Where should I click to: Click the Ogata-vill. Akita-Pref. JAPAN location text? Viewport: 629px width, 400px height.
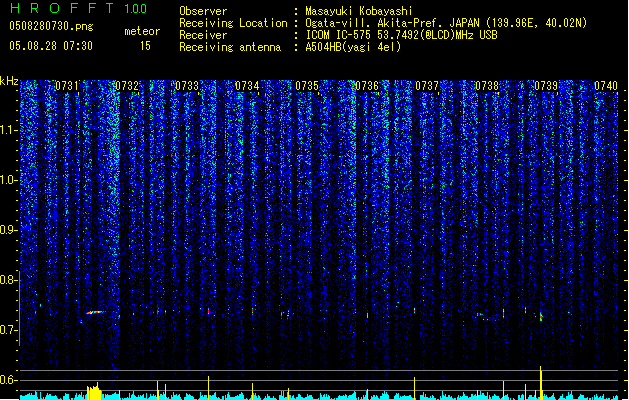pyautogui.click(x=446, y=23)
